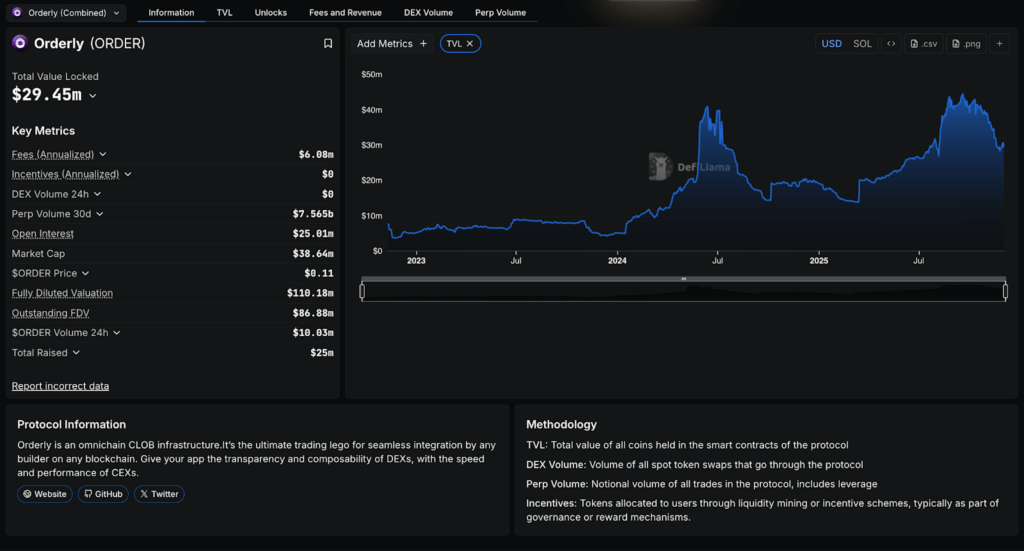Viewport: 1024px width, 551px height.
Task: Expand $ORDER Price row
Action: (86, 274)
